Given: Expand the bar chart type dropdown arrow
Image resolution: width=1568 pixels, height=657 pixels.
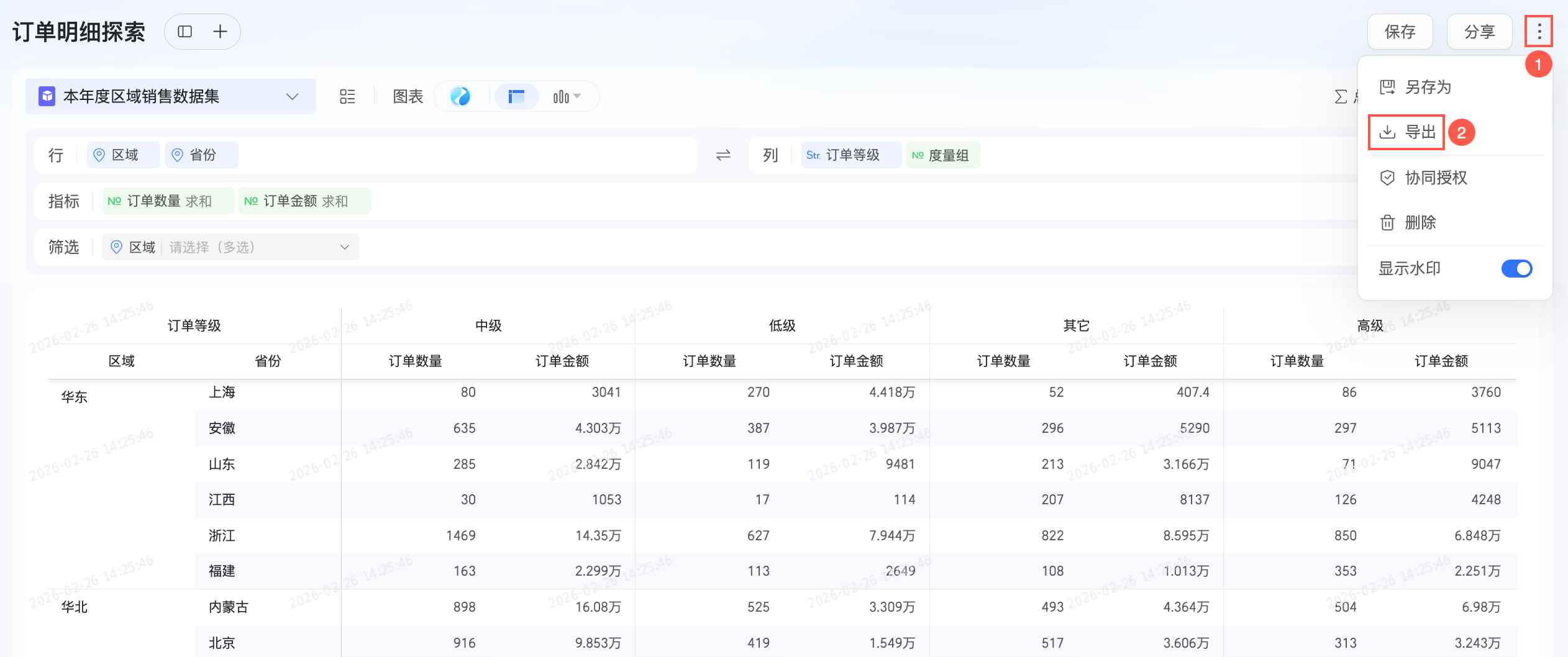Looking at the screenshot, I should tap(577, 96).
